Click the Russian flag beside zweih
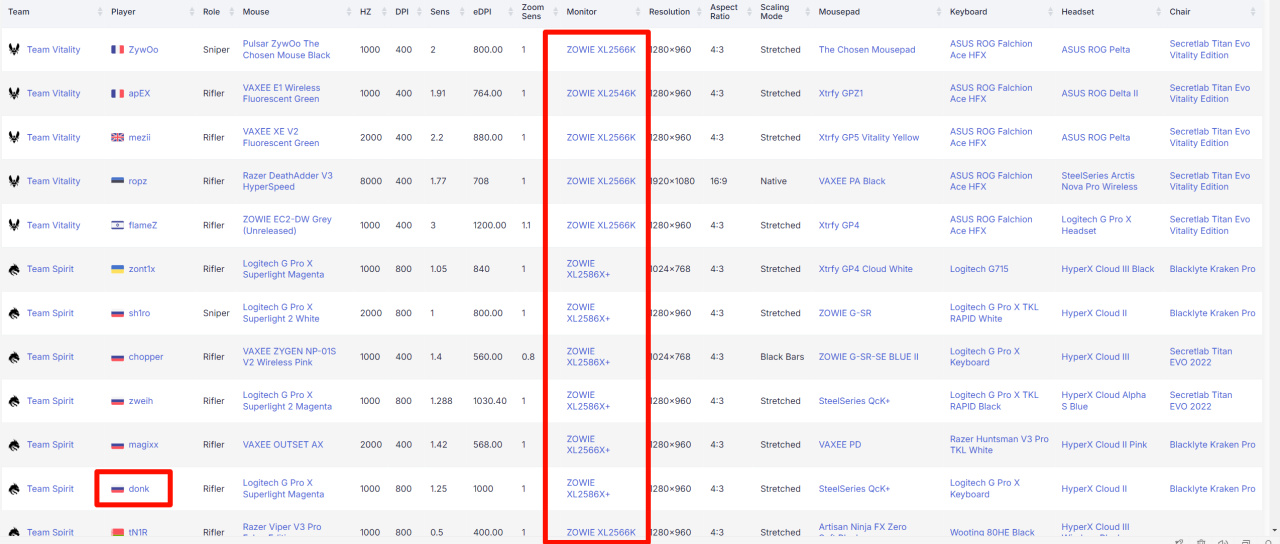This screenshot has height=544, width=1280. click(x=118, y=401)
